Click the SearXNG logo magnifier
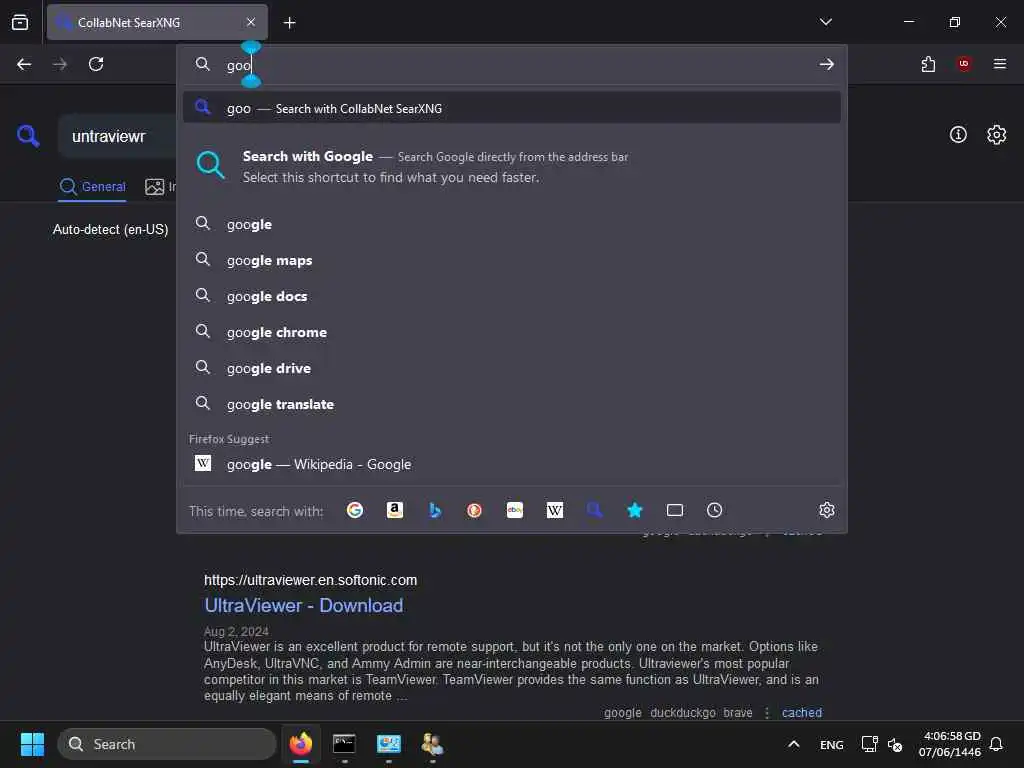This screenshot has height=768, width=1024. (28, 136)
